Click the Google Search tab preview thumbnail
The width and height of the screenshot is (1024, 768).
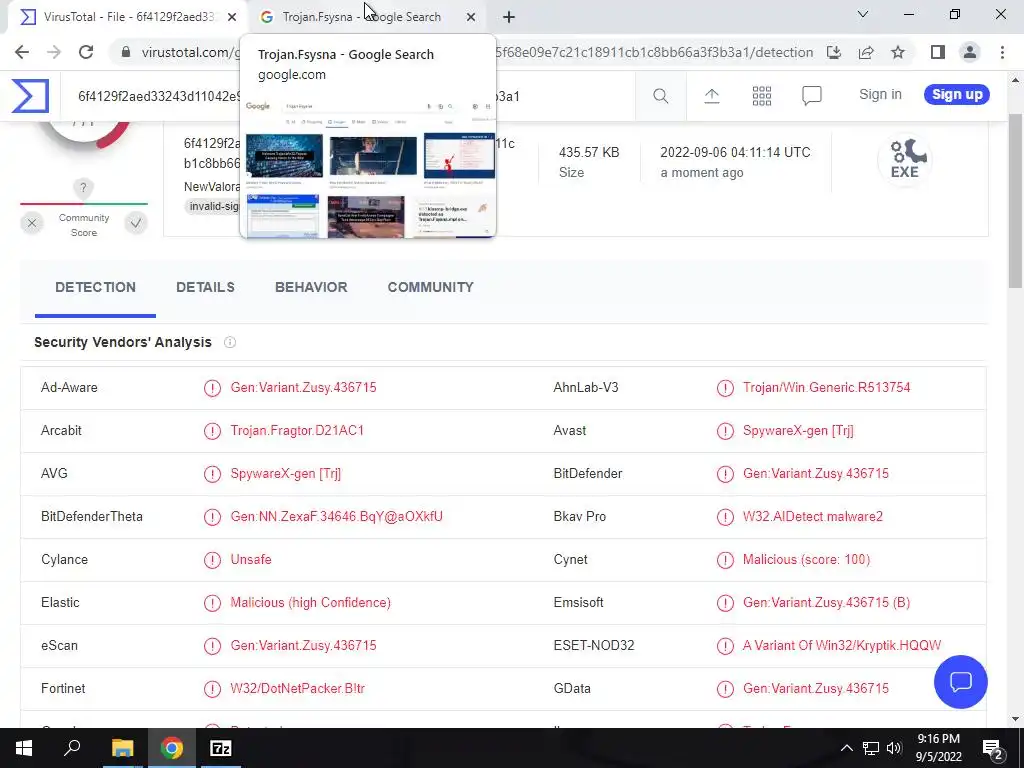tap(368, 168)
